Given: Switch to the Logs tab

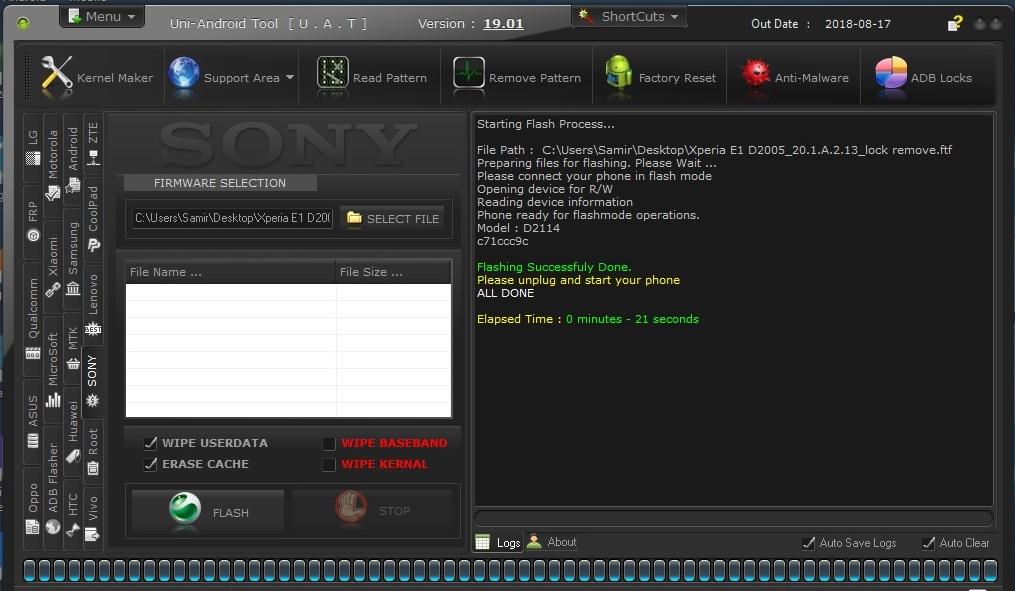Looking at the screenshot, I should pos(498,542).
